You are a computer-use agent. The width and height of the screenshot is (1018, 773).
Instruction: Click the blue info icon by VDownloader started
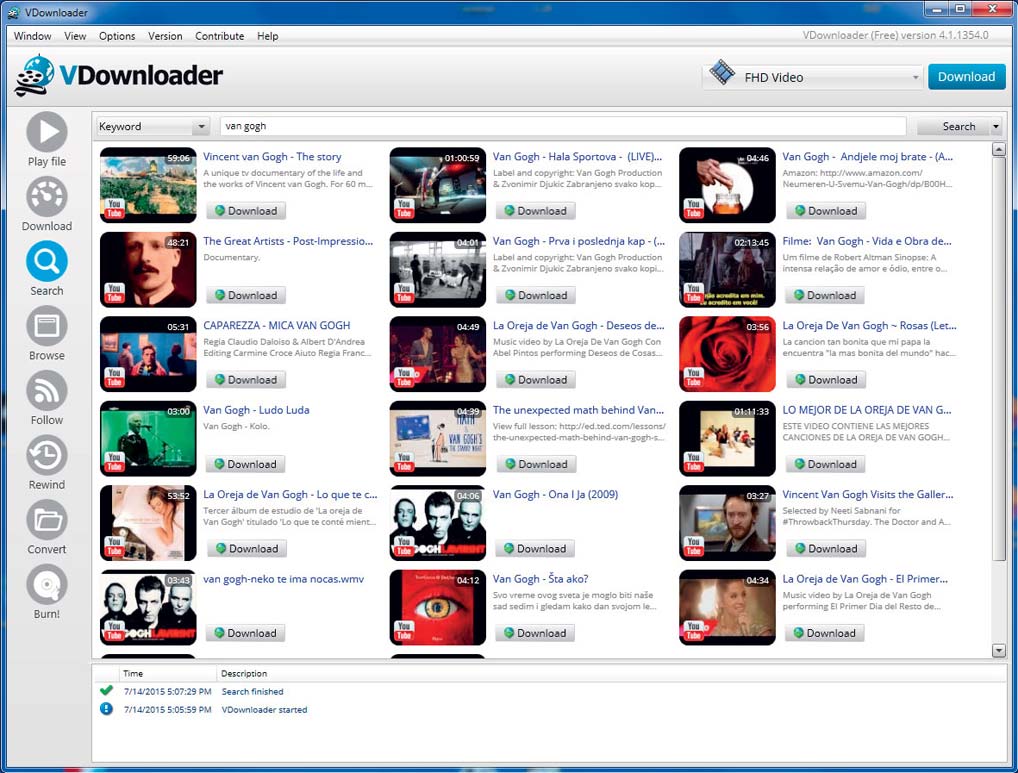(106, 709)
